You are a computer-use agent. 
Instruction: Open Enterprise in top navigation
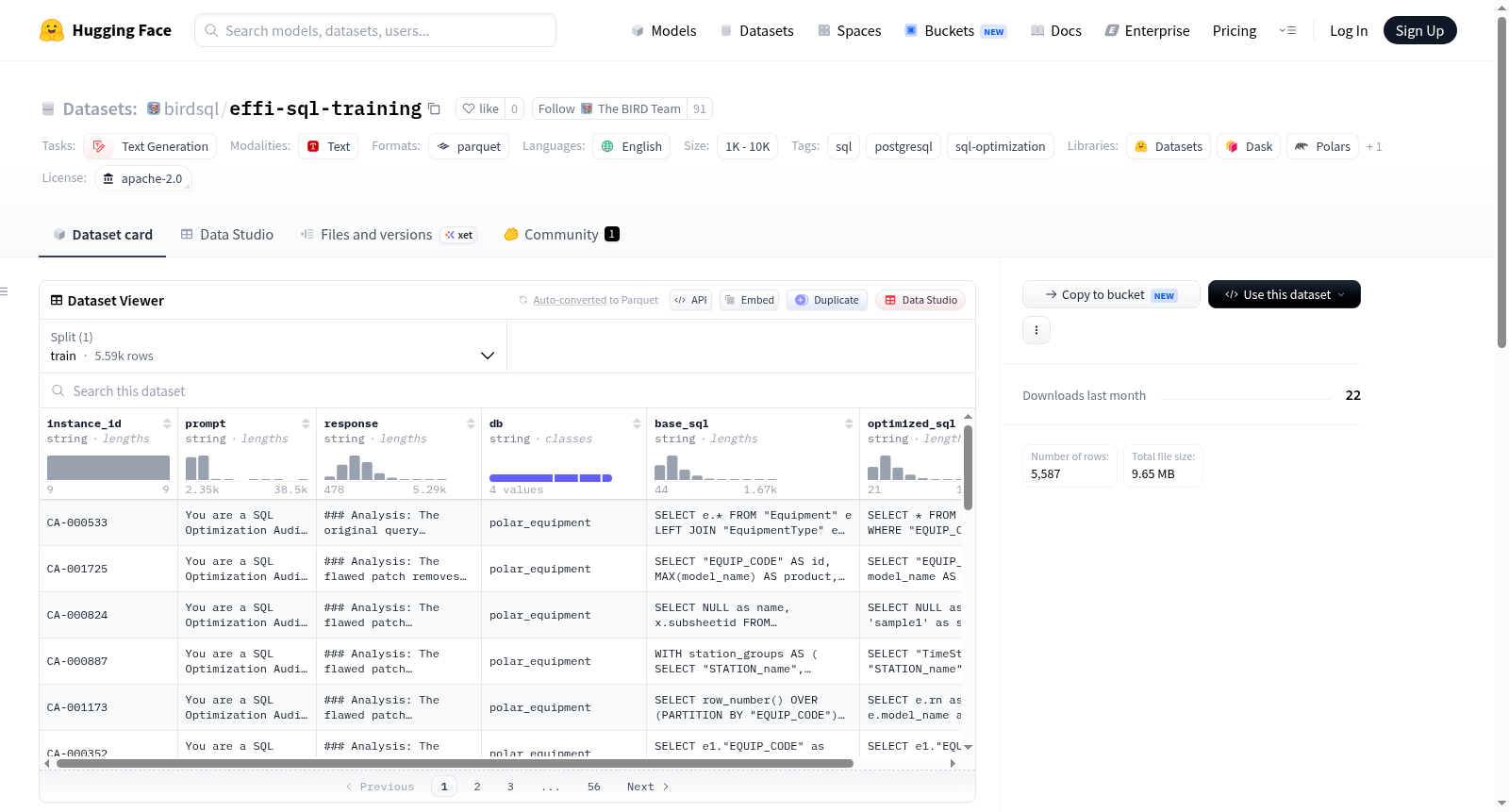(1147, 30)
